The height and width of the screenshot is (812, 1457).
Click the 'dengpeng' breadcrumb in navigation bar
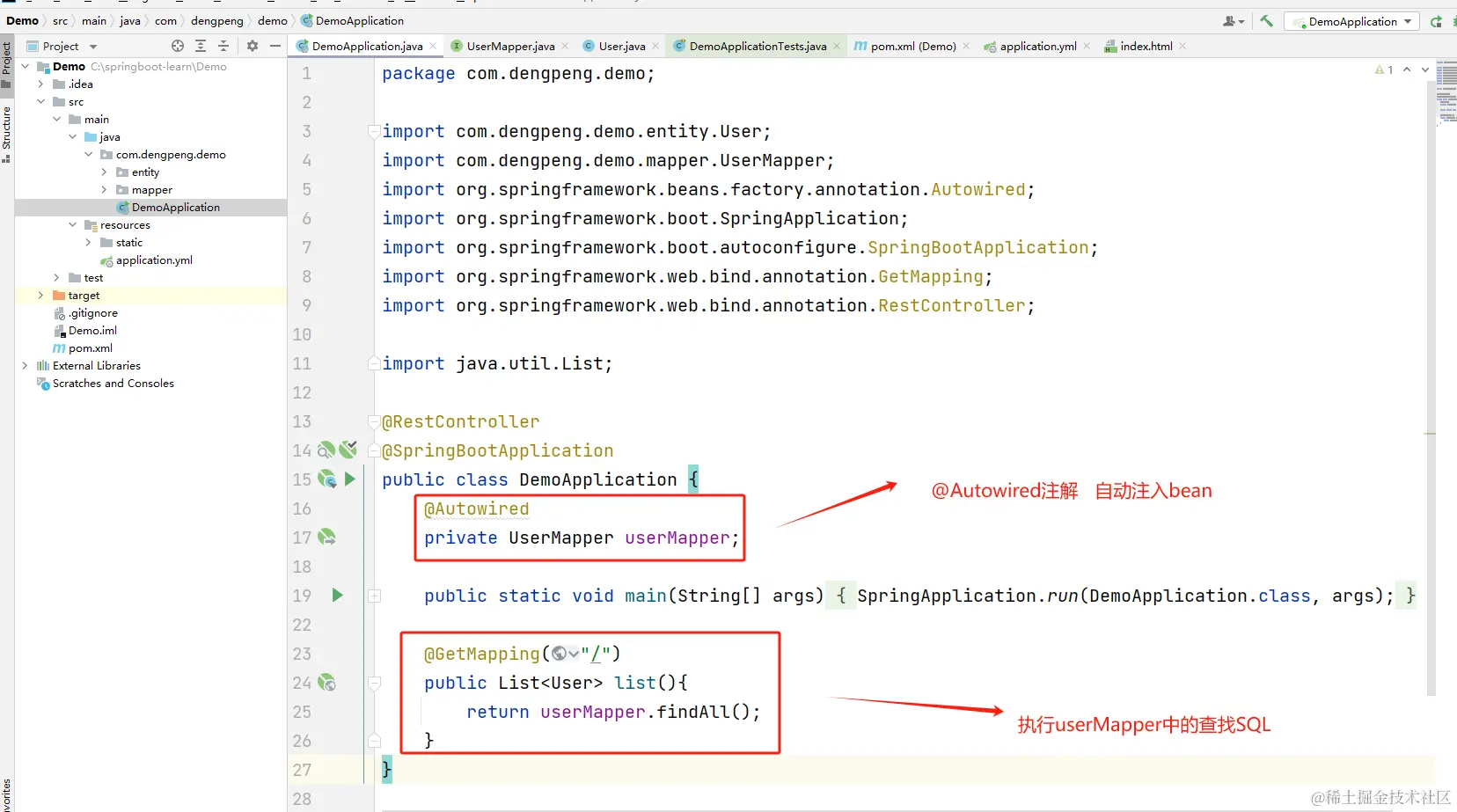click(x=216, y=20)
